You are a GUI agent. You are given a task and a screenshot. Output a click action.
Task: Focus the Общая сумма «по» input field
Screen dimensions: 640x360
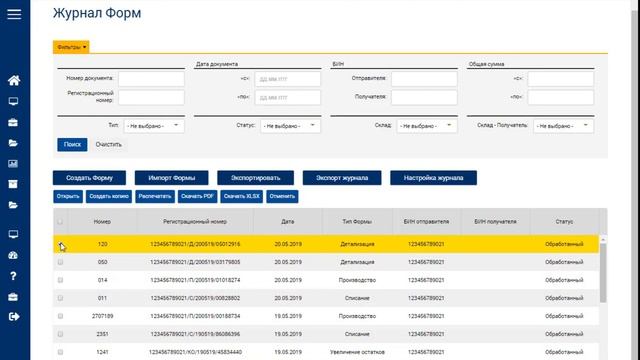[561, 98]
